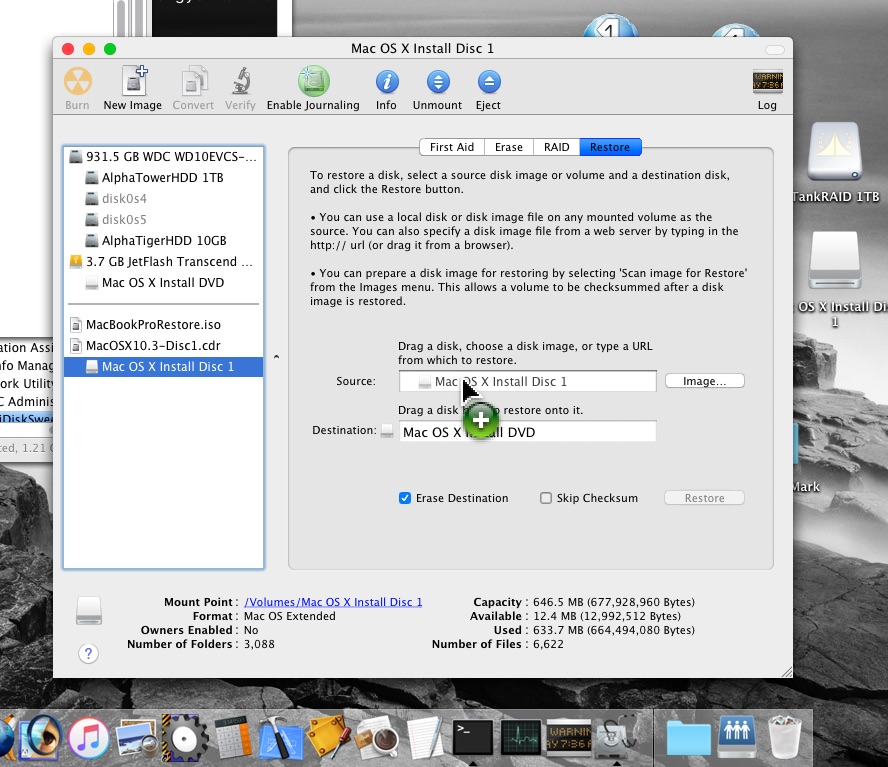Click the Image... button
This screenshot has height=767, width=888.
tap(705, 381)
